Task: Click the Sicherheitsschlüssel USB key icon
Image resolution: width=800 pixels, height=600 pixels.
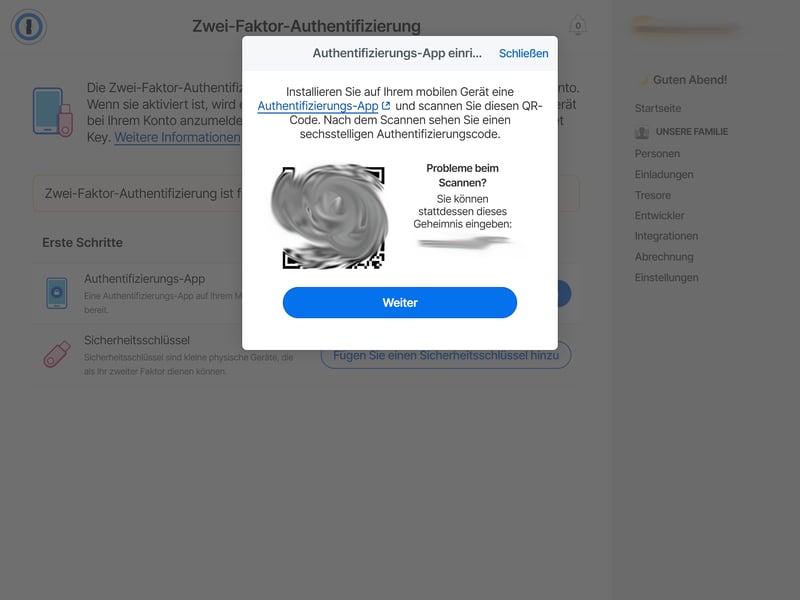Action: (x=57, y=354)
